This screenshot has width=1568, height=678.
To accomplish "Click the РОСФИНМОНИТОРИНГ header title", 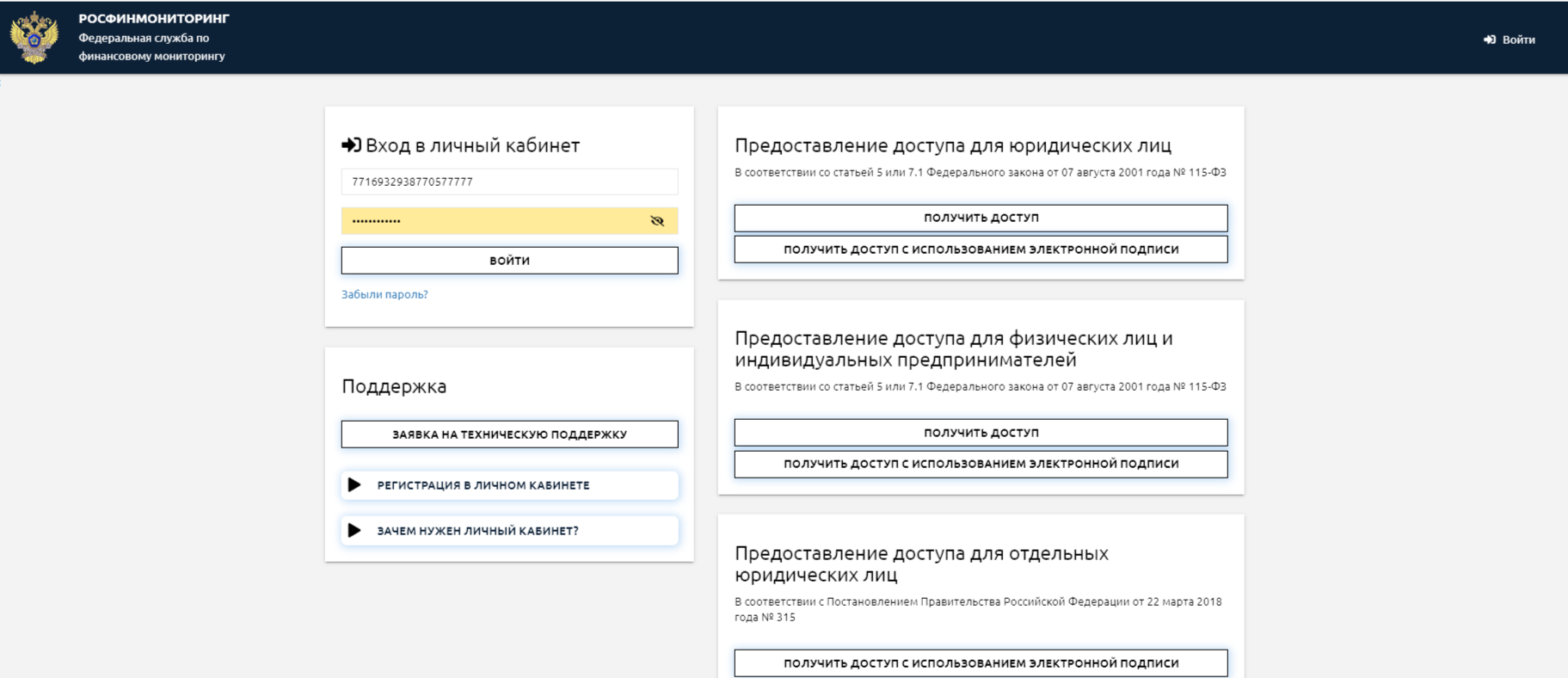I will click(154, 18).
